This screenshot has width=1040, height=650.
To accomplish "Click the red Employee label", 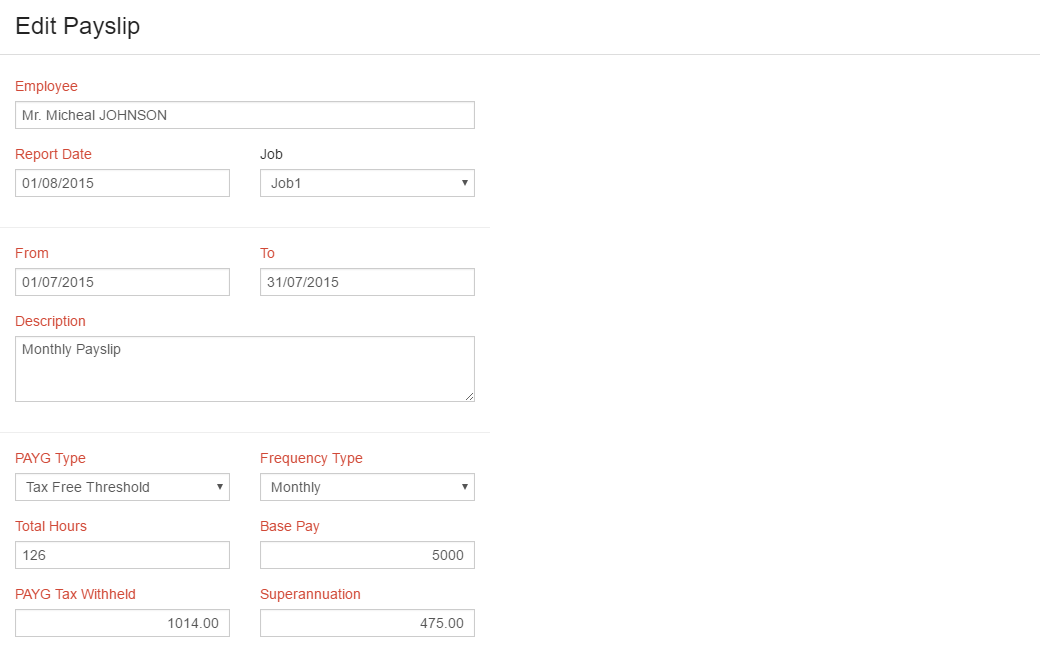I will point(46,86).
